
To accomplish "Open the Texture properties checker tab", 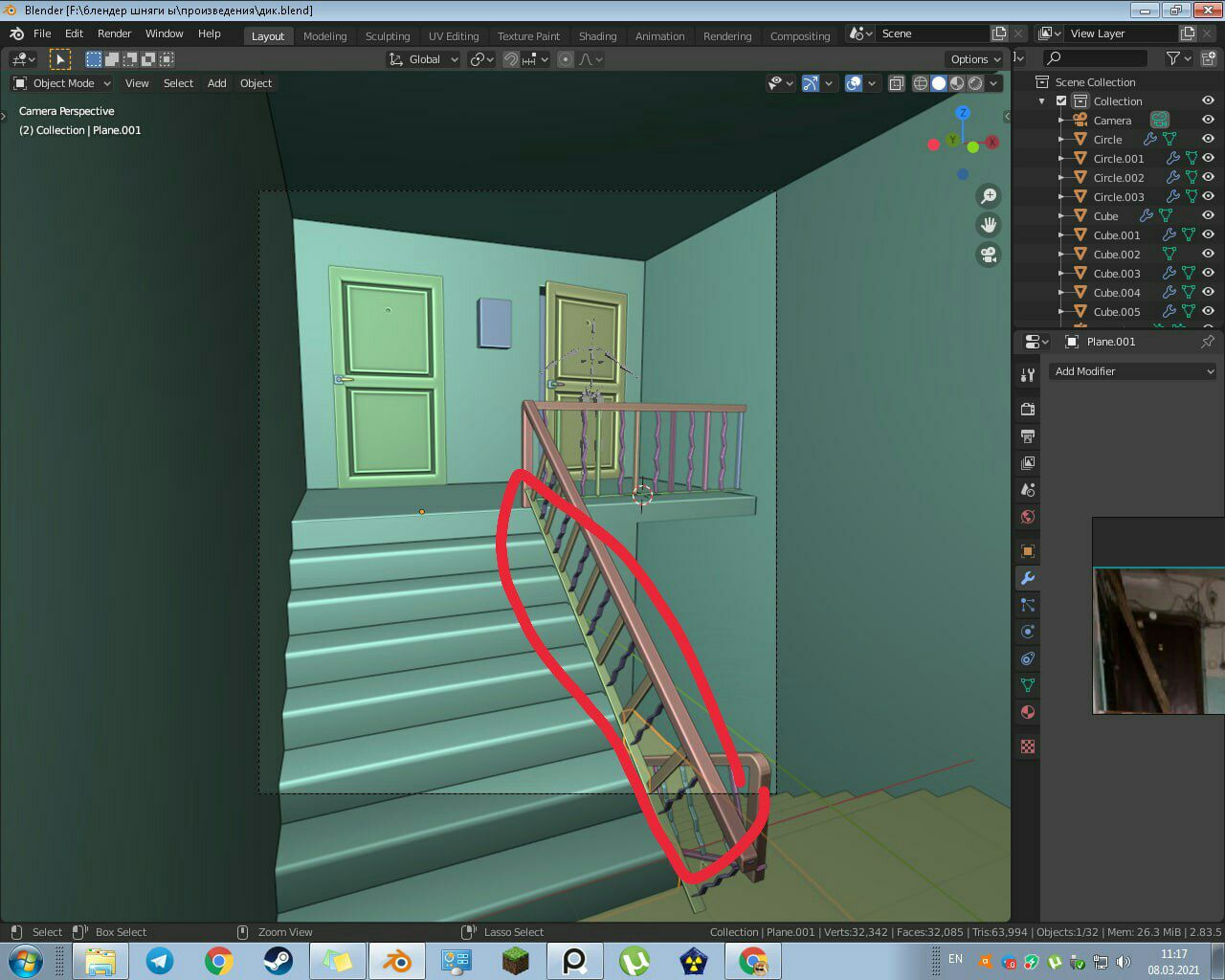I will click(x=1027, y=746).
